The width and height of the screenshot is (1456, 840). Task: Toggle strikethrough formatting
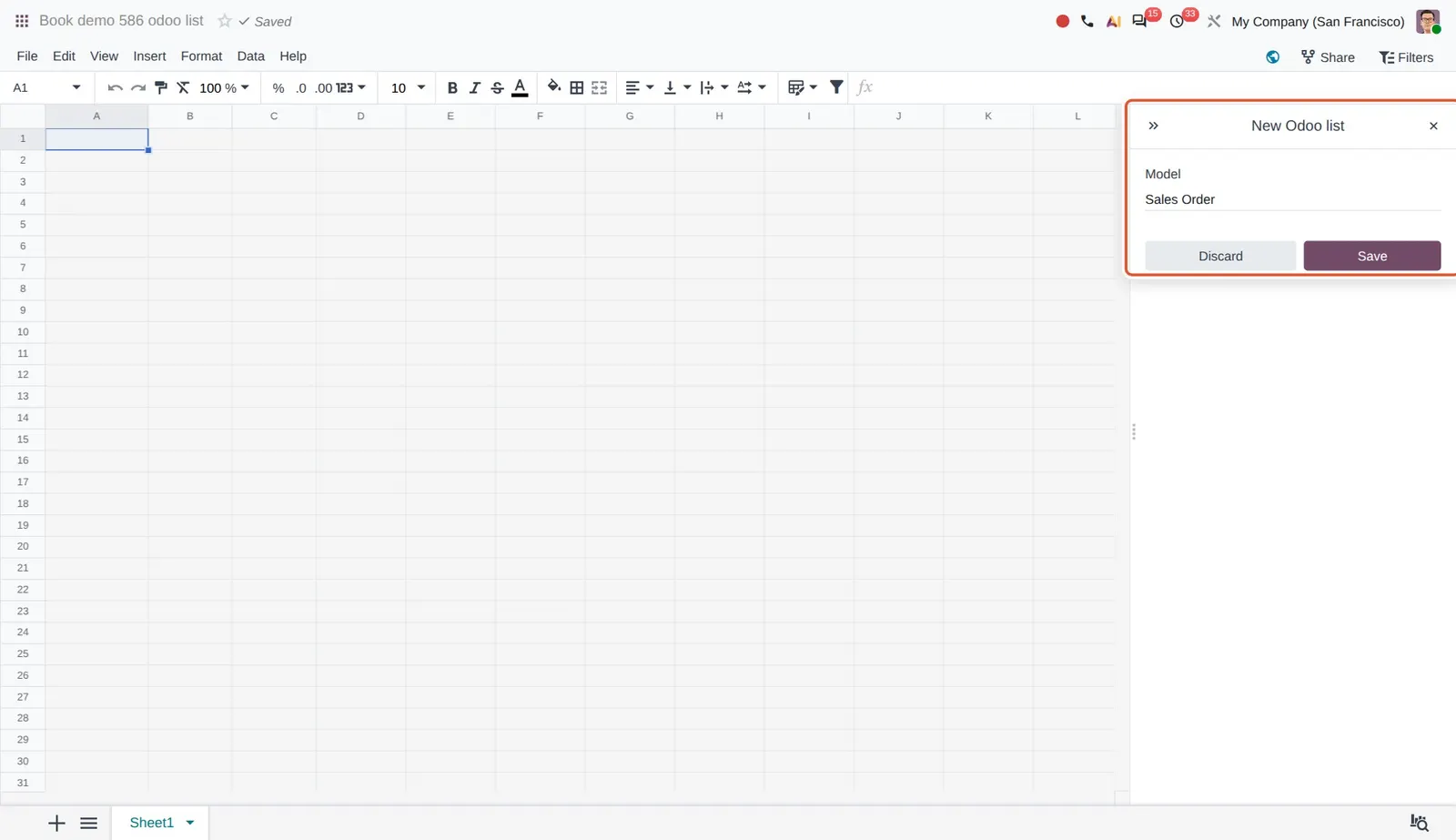click(x=497, y=88)
